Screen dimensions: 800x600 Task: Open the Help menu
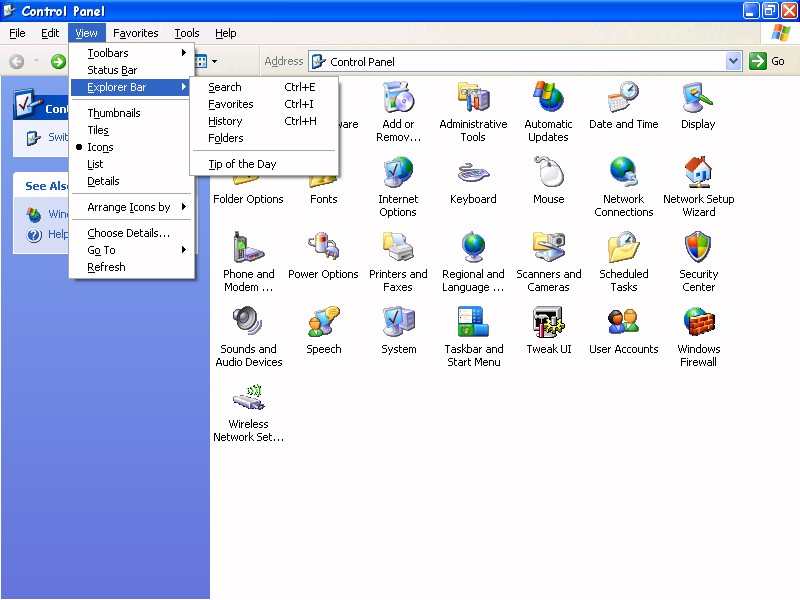(226, 33)
